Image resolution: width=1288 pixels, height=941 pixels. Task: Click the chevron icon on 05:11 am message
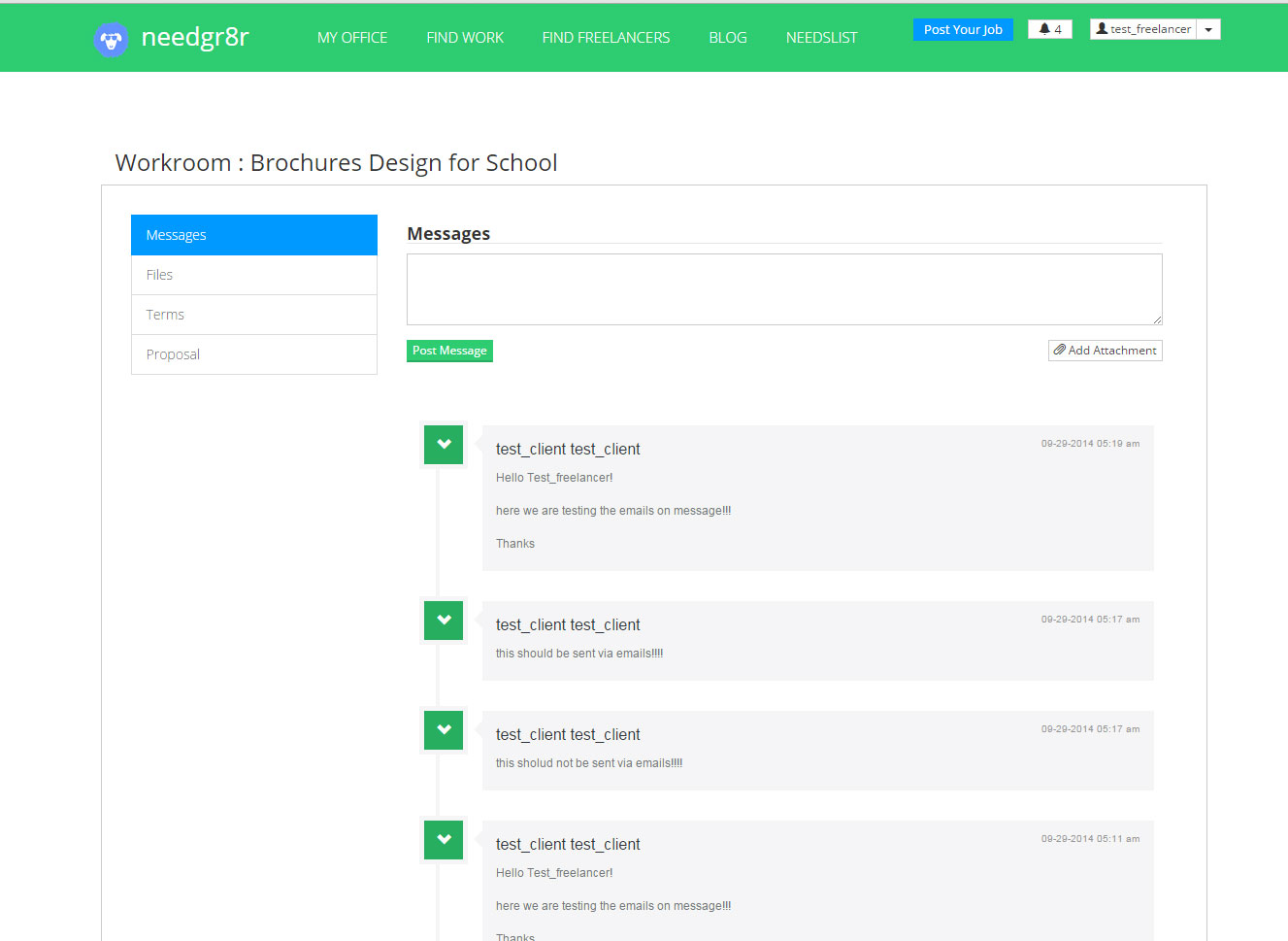pos(444,840)
